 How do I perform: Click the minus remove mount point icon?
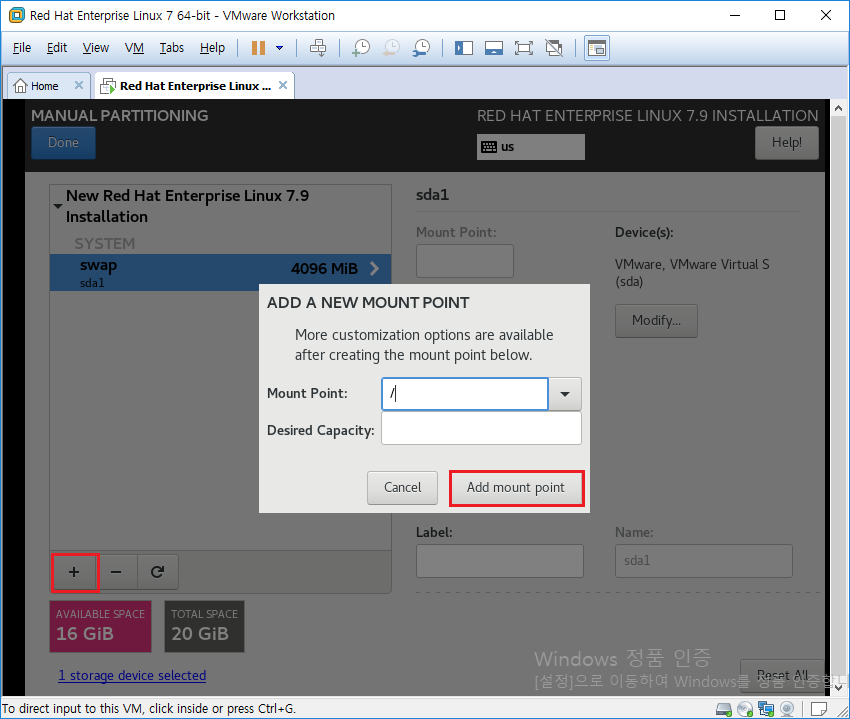[x=116, y=572]
